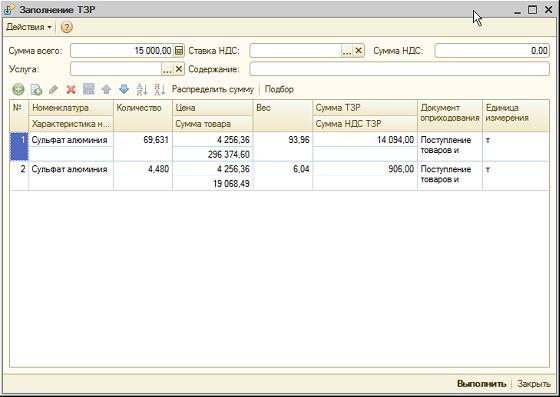Click Распределить сумму command

click(212, 89)
